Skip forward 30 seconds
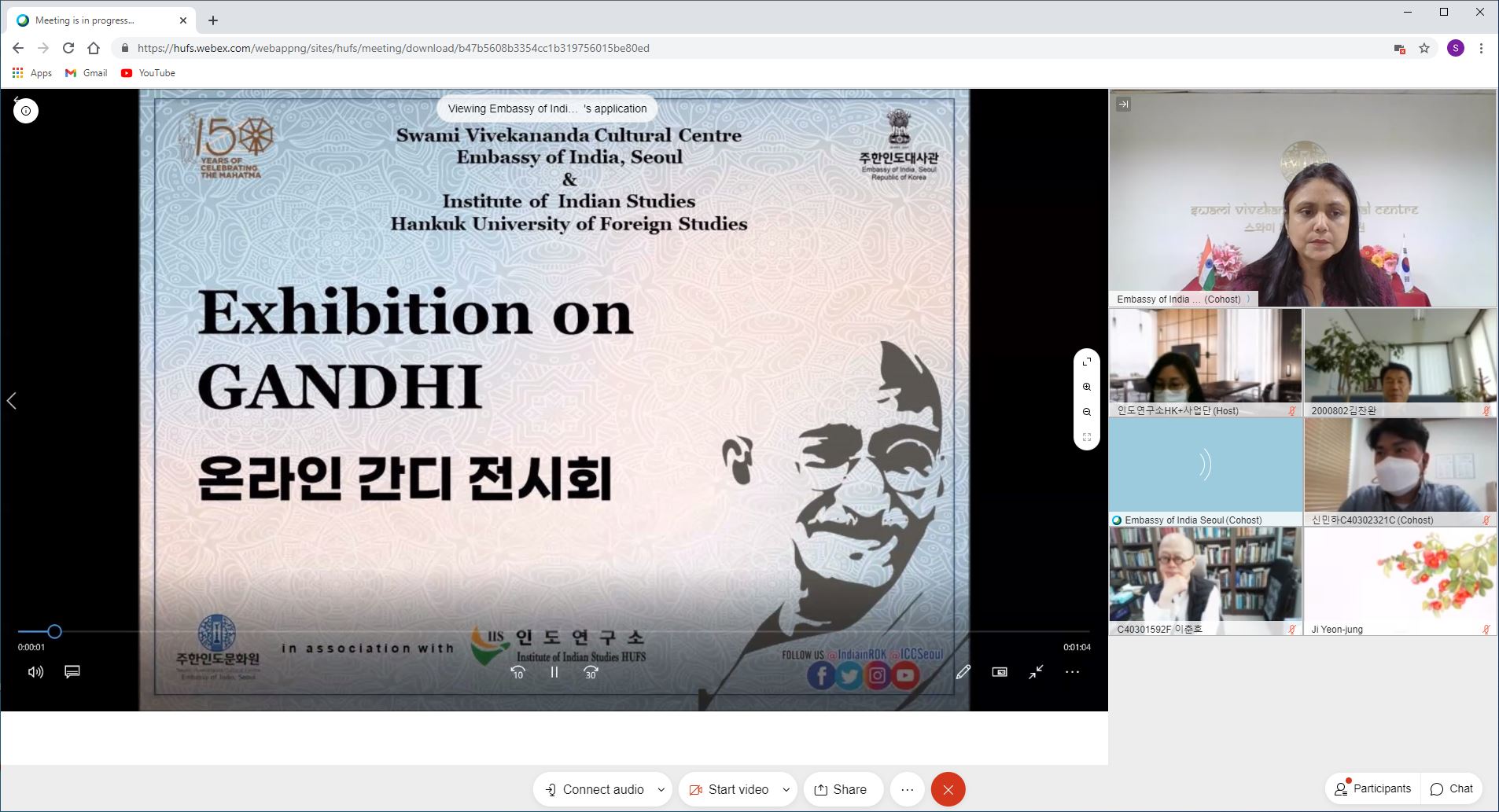The height and width of the screenshot is (812, 1499). coord(591,672)
